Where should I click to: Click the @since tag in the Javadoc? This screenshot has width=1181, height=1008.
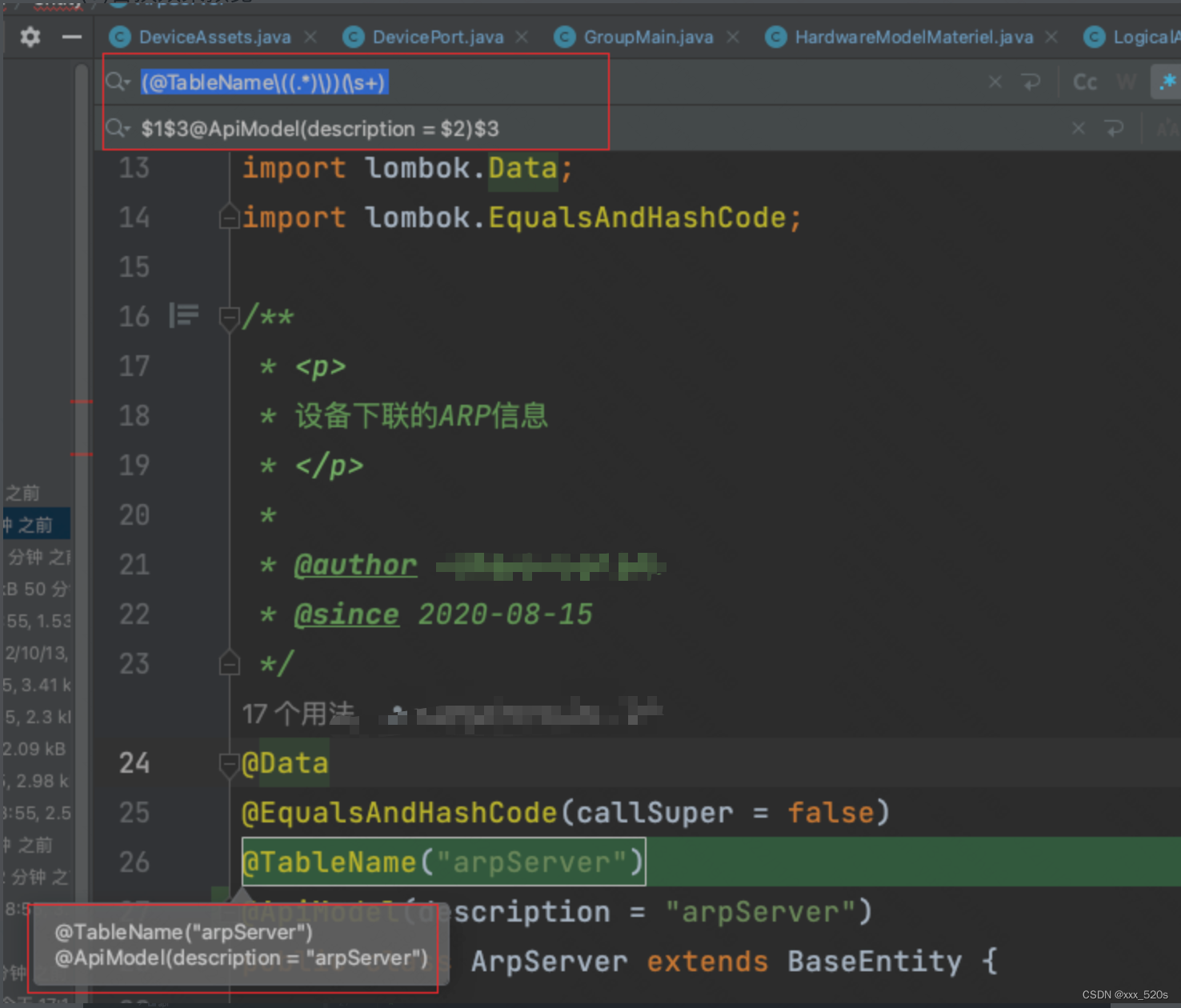coord(346,614)
